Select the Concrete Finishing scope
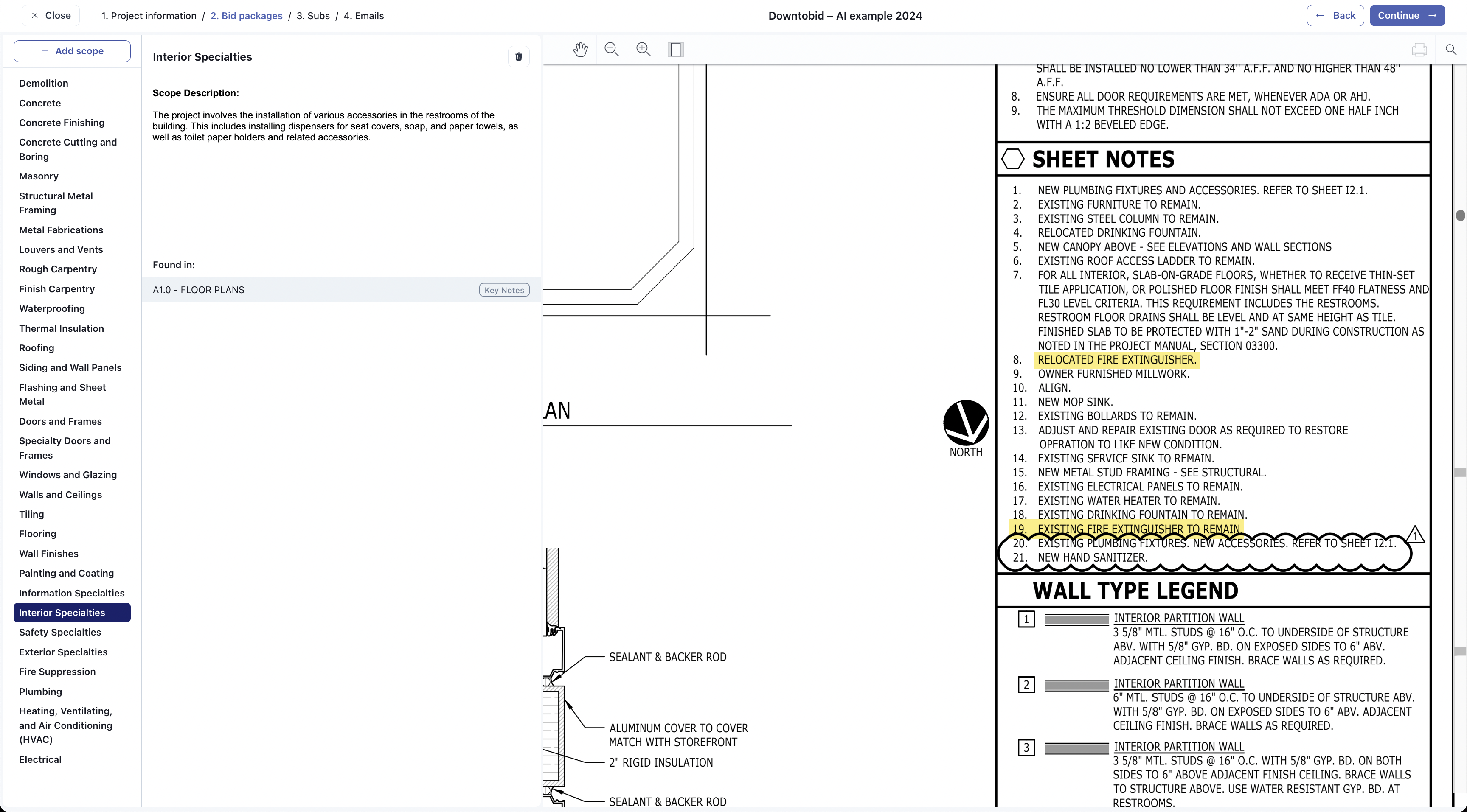The height and width of the screenshot is (812, 1467). click(62, 122)
